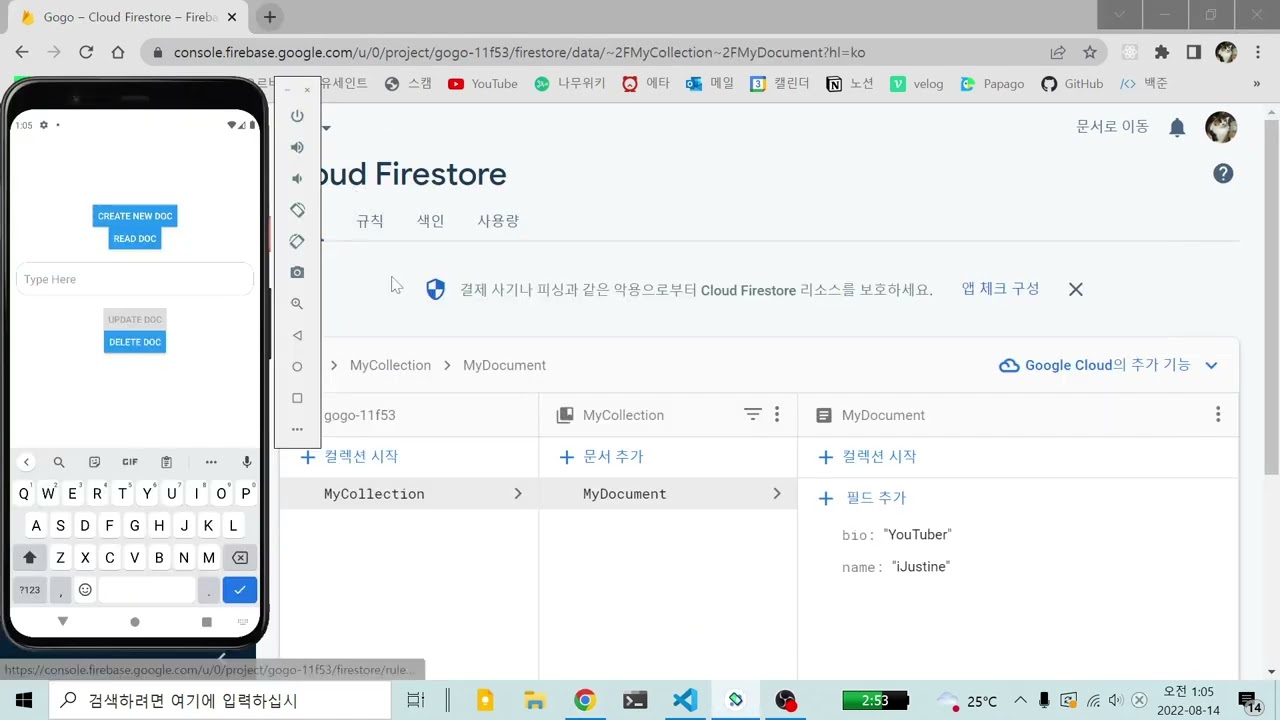Click the keyboard search icon in emulator
1280x720 pixels.
click(x=59, y=462)
